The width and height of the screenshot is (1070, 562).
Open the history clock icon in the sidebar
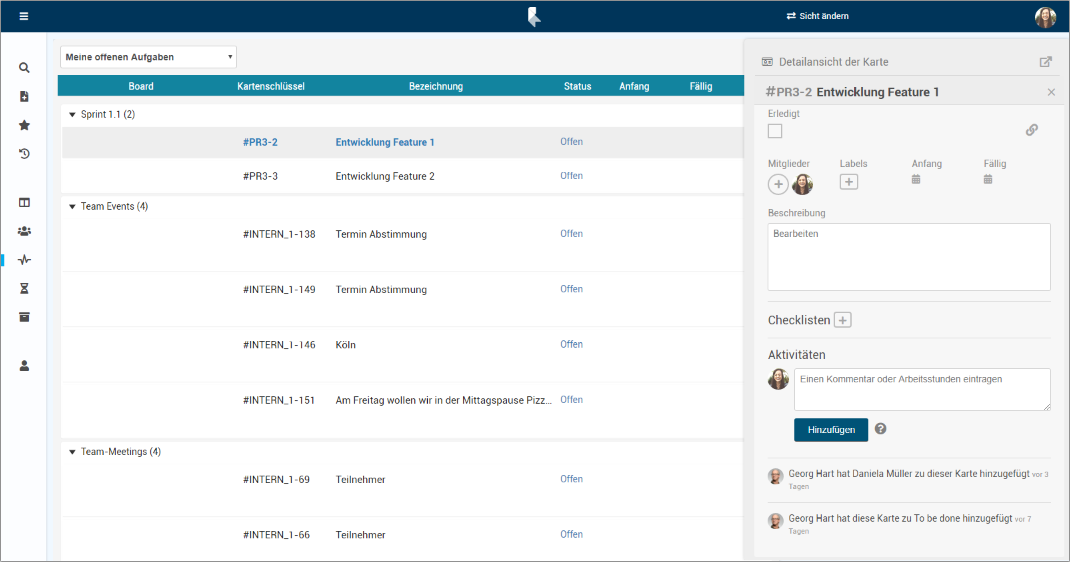24,154
